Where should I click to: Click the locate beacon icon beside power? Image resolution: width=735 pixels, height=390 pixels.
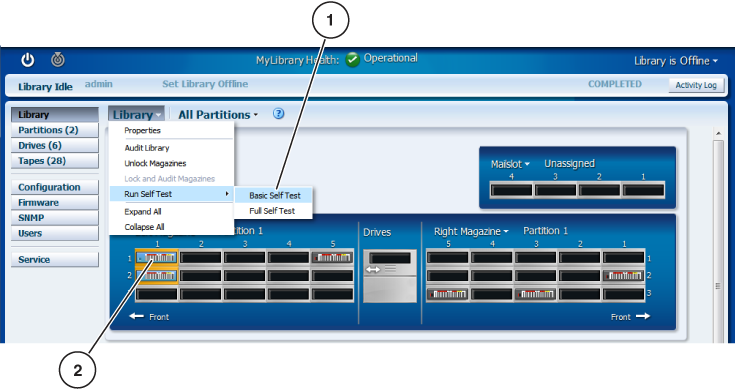(x=58, y=60)
